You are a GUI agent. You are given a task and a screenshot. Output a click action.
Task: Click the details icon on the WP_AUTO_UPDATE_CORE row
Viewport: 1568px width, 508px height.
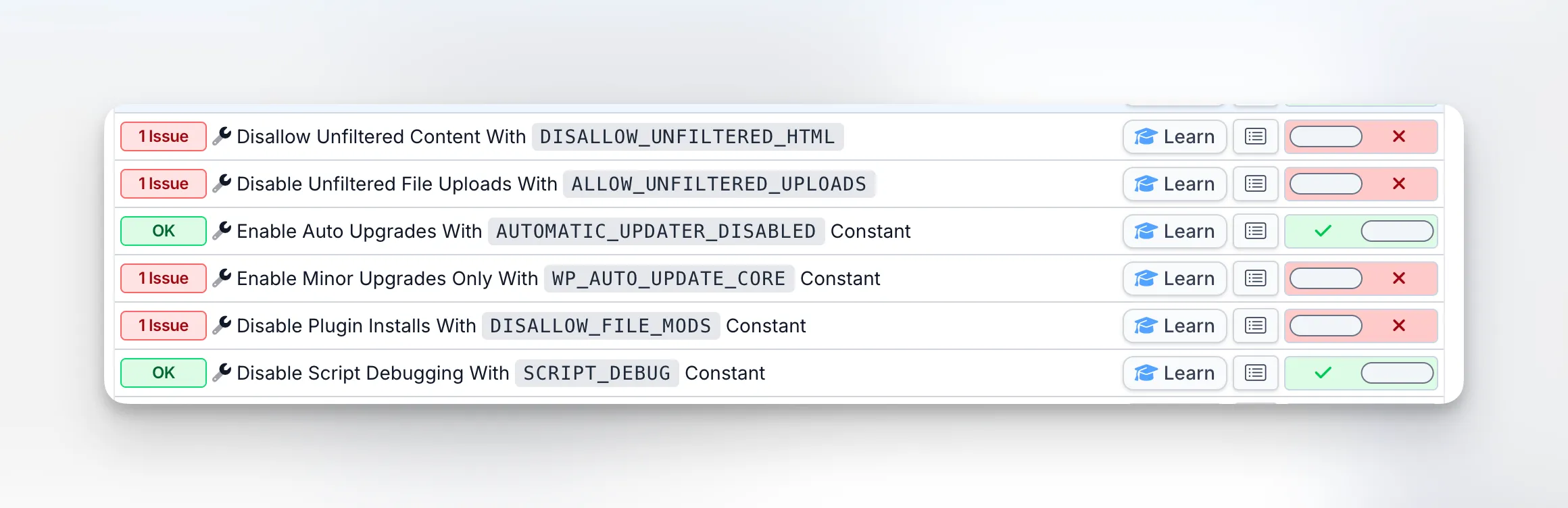click(1254, 278)
